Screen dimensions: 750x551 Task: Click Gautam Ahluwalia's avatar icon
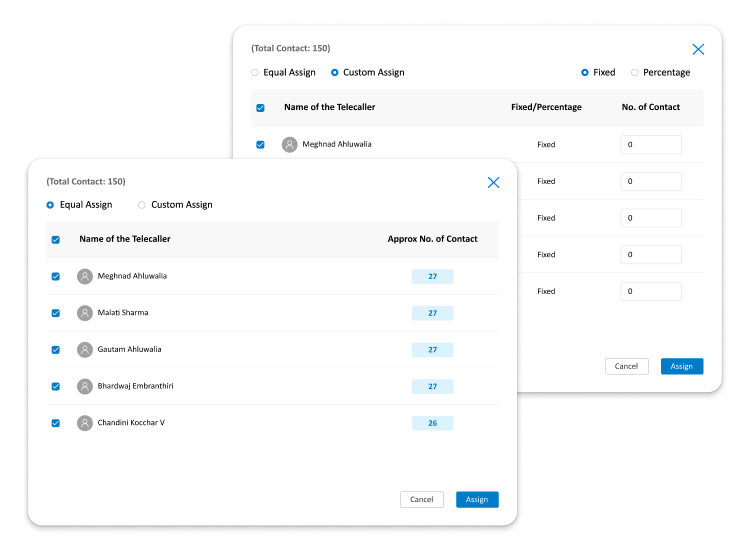point(85,350)
